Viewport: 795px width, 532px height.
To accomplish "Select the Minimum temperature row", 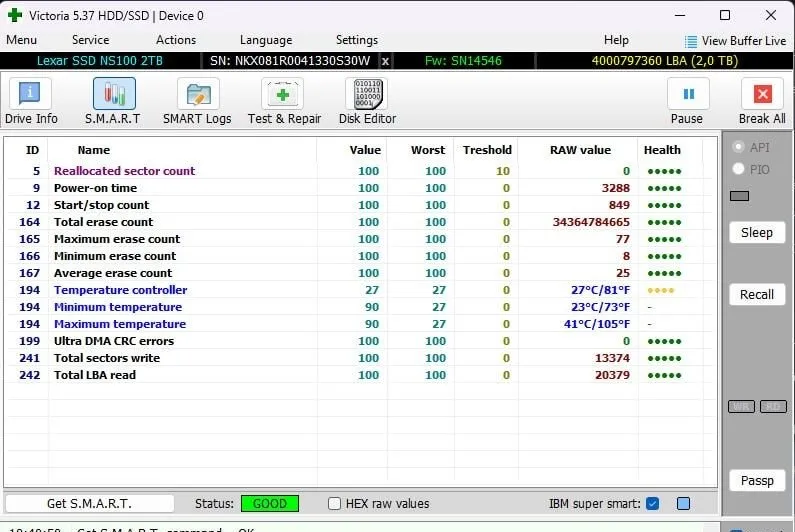I will coord(360,307).
